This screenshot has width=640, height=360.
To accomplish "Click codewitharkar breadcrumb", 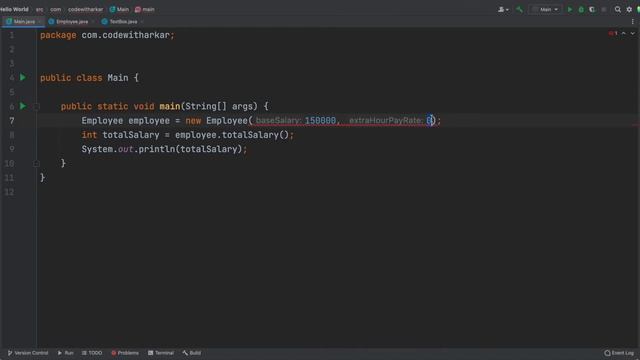I will pyautogui.click(x=85, y=9).
